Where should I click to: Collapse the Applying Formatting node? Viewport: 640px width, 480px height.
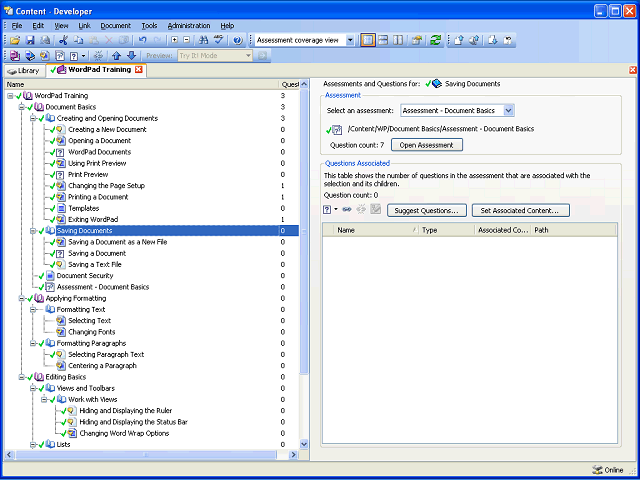tap(22, 298)
